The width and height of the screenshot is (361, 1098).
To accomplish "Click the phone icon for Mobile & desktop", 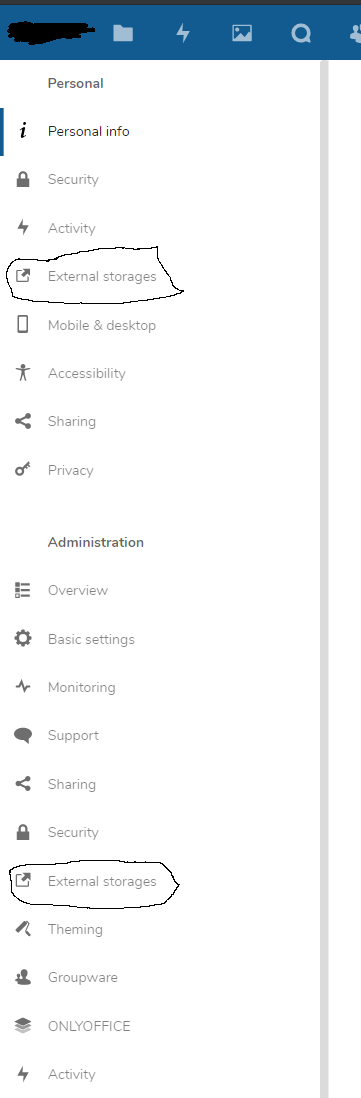I will [x=23, y=324].
